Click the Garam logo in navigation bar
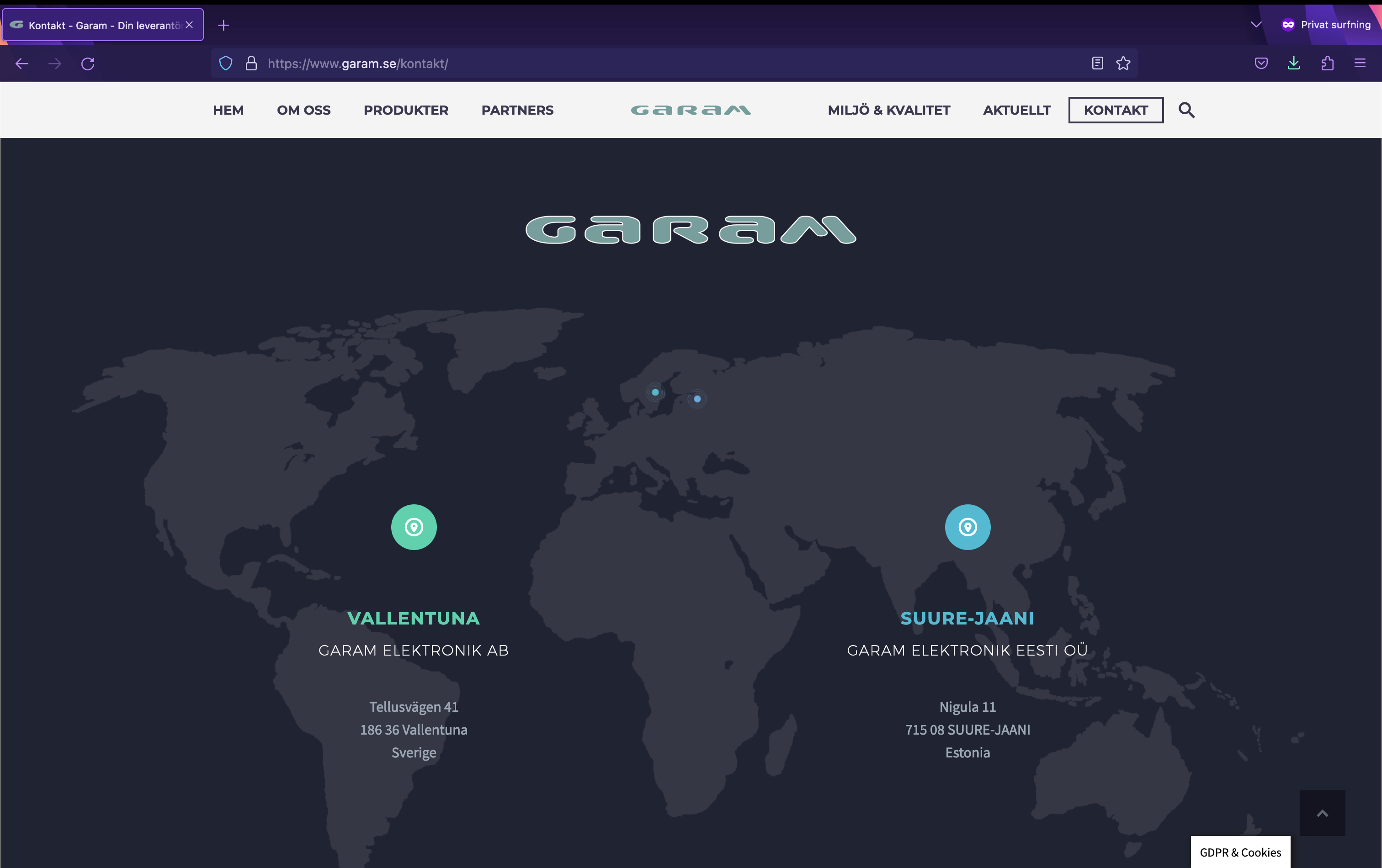 [691, 110]
